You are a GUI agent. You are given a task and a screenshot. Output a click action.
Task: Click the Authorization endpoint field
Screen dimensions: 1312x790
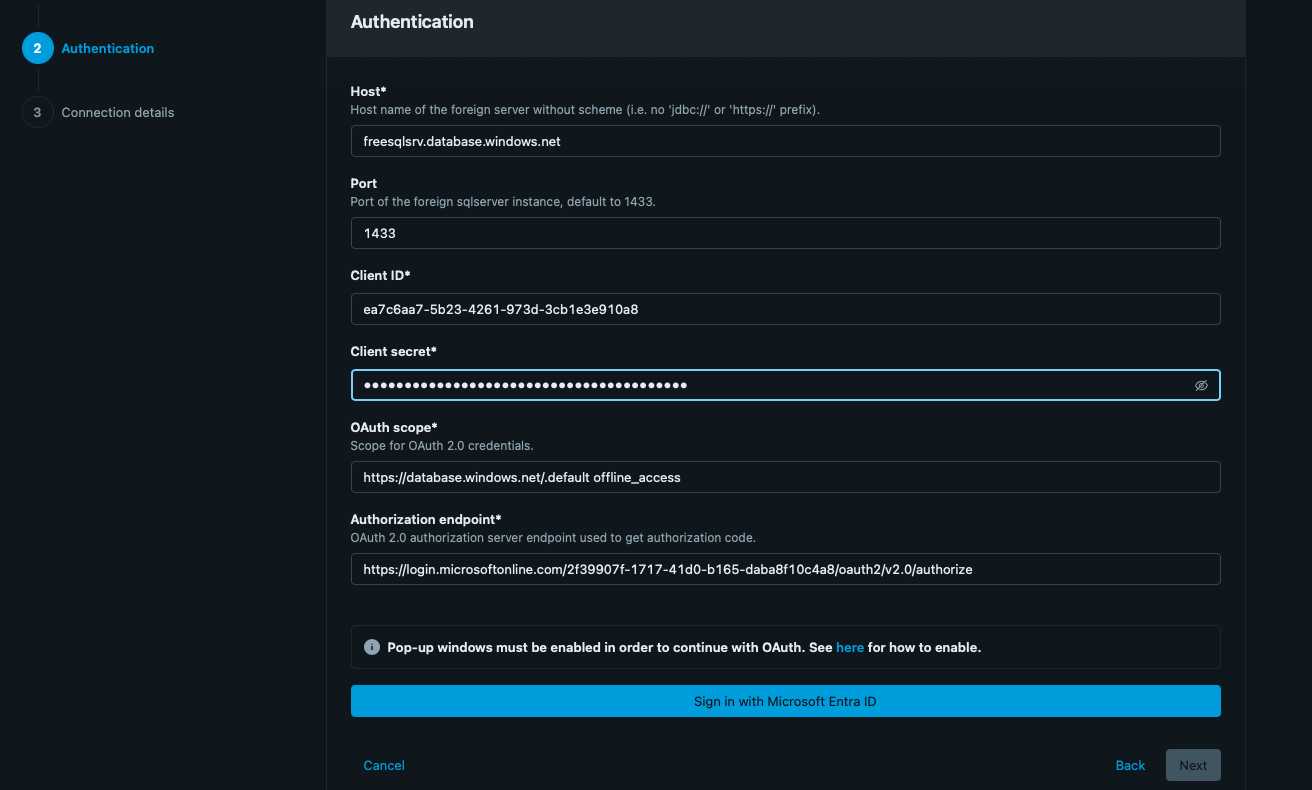click(785, 569)
